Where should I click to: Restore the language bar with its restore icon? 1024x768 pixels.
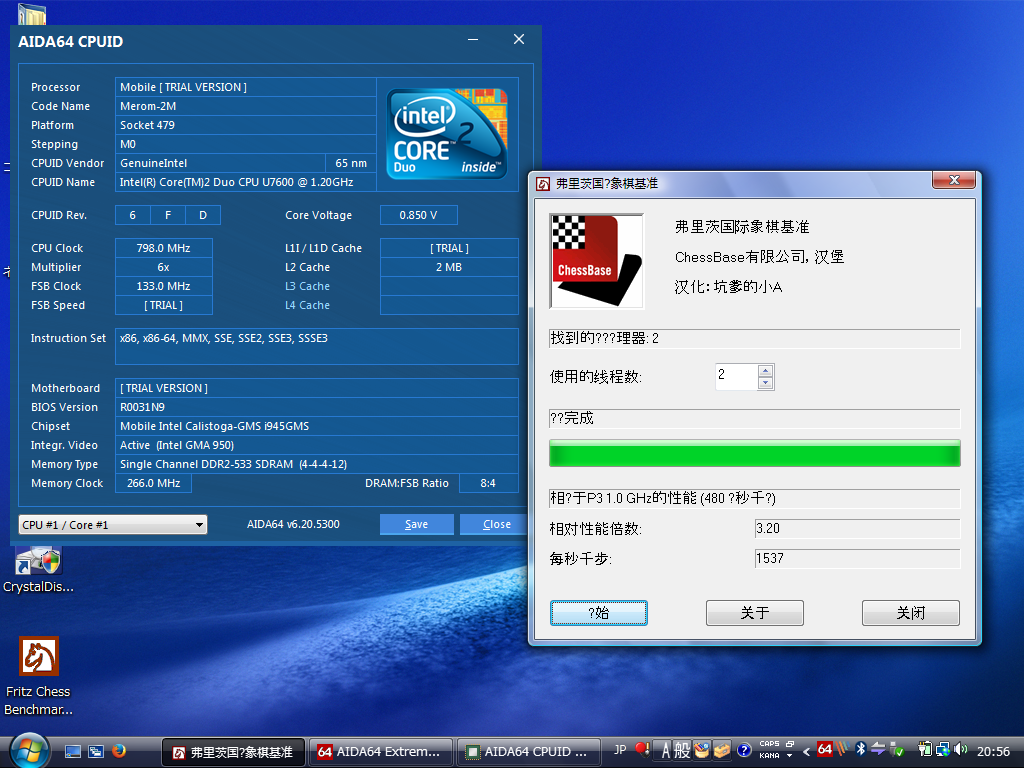790,744
